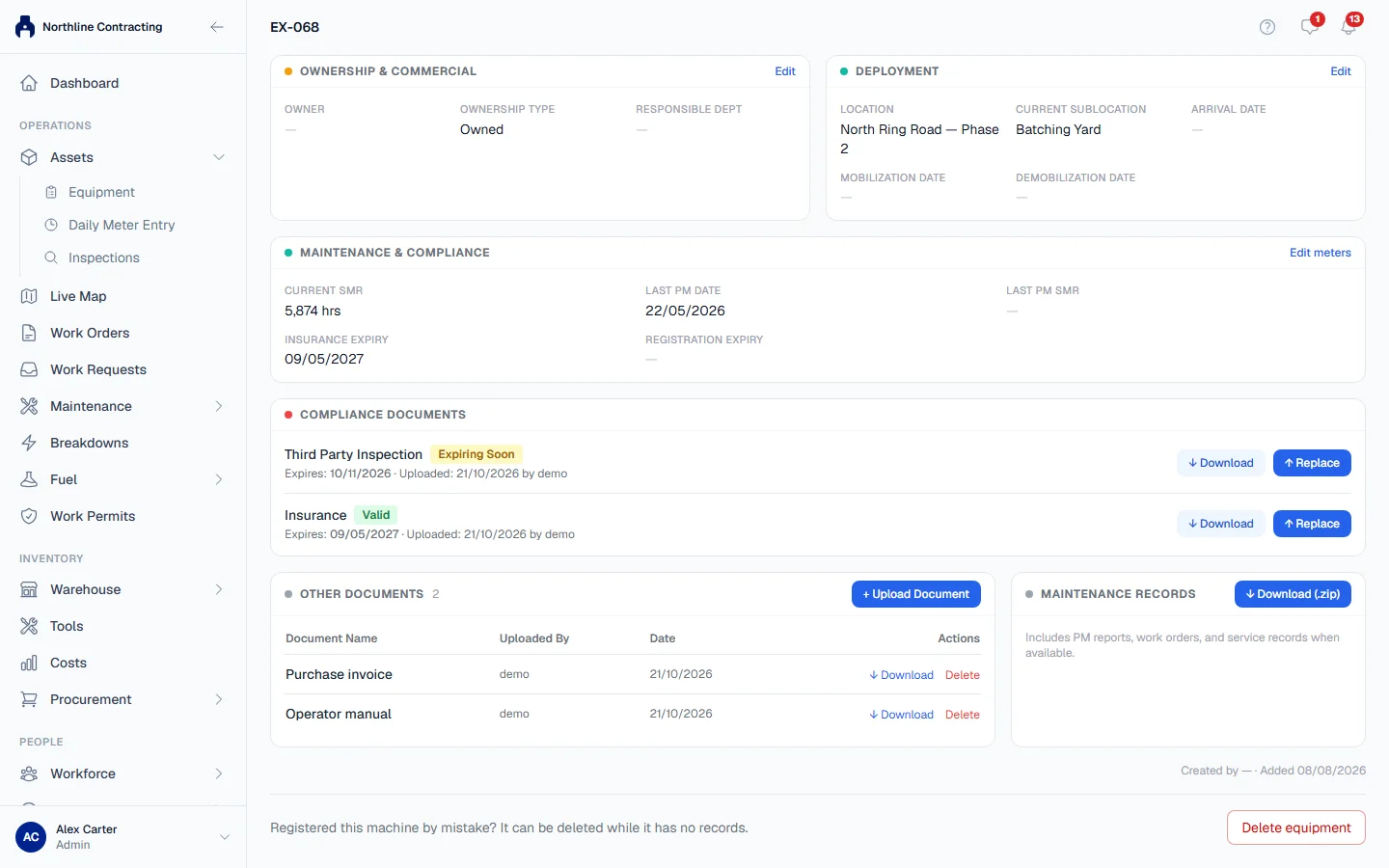Click the Delete equipment button
The height and width of the screenshot is (868, 1389).
[x=1296, y=827]
